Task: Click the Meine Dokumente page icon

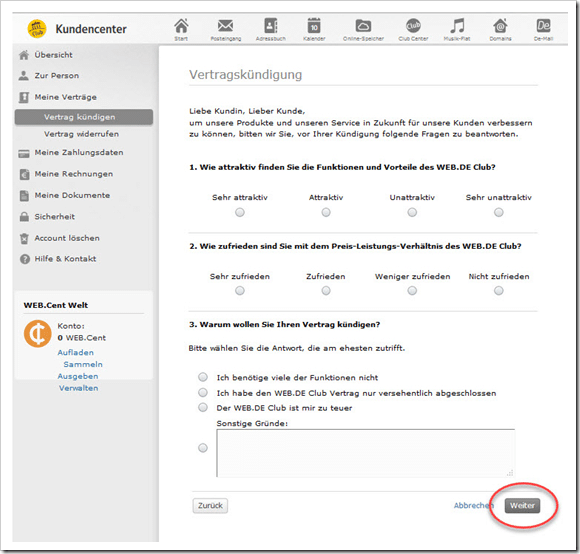Action: pos(24,195)
